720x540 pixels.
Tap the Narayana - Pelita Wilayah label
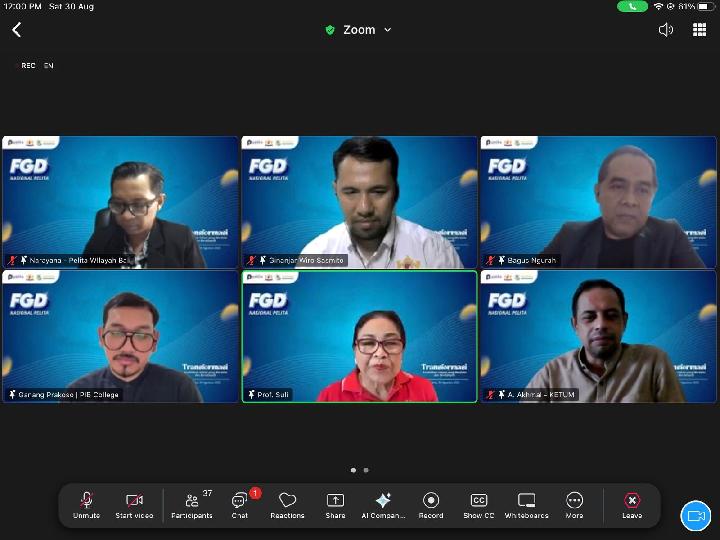click(78, 260)
